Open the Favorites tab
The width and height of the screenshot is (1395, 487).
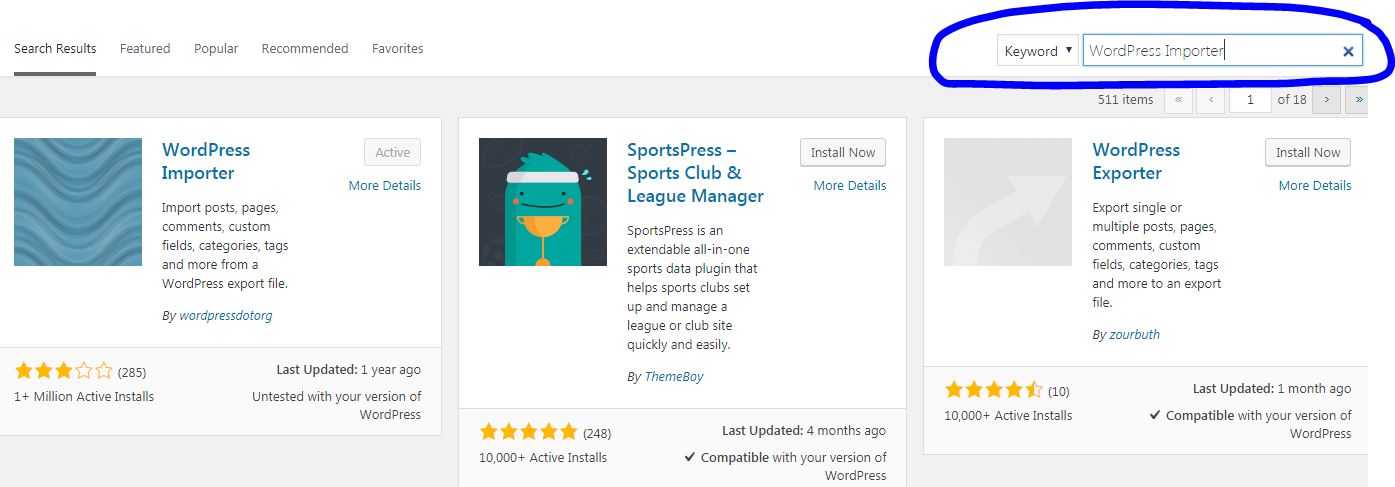point(397,48)
